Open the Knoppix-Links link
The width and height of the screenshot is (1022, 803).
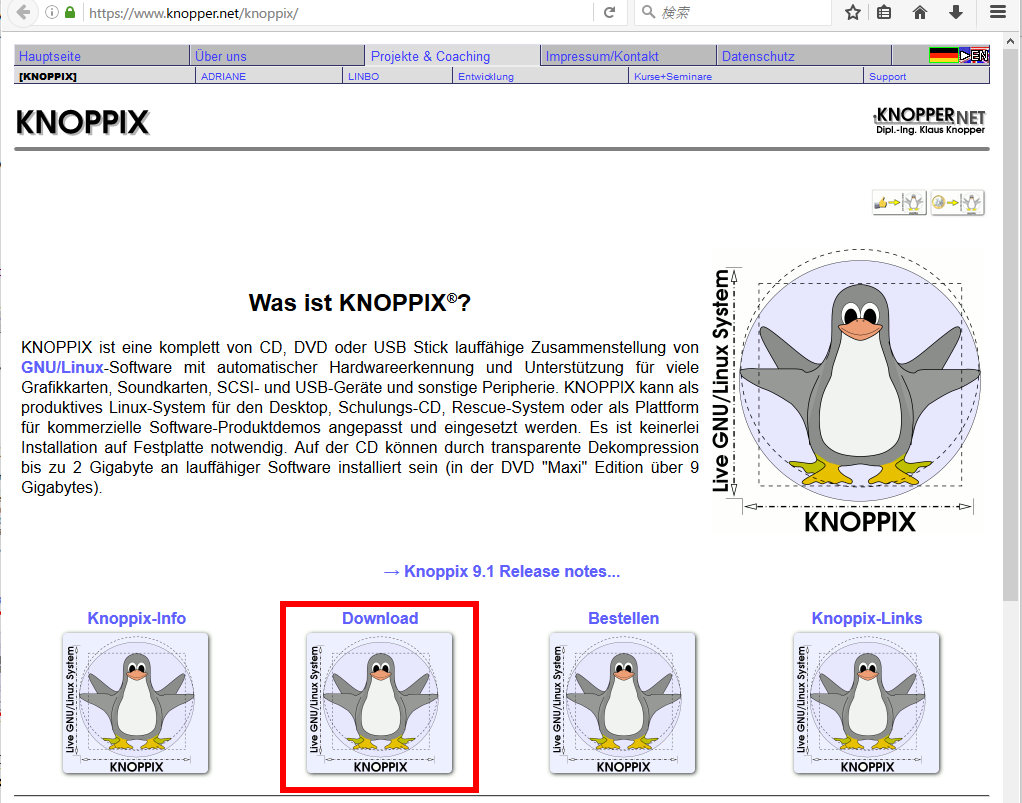pyautogui.click(x=867, y=618)
